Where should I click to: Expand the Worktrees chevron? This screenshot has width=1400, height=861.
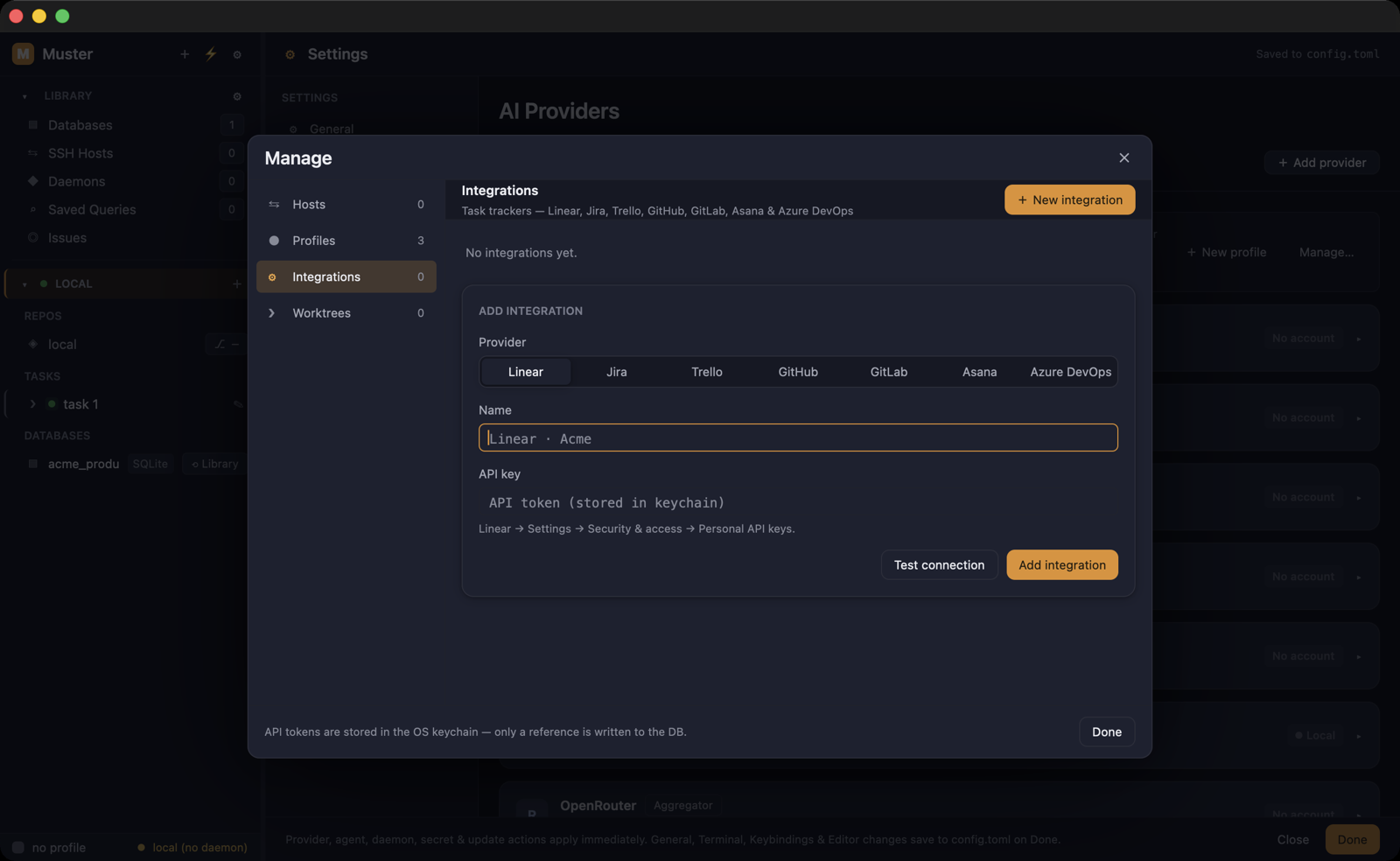(x=272, y=312)
